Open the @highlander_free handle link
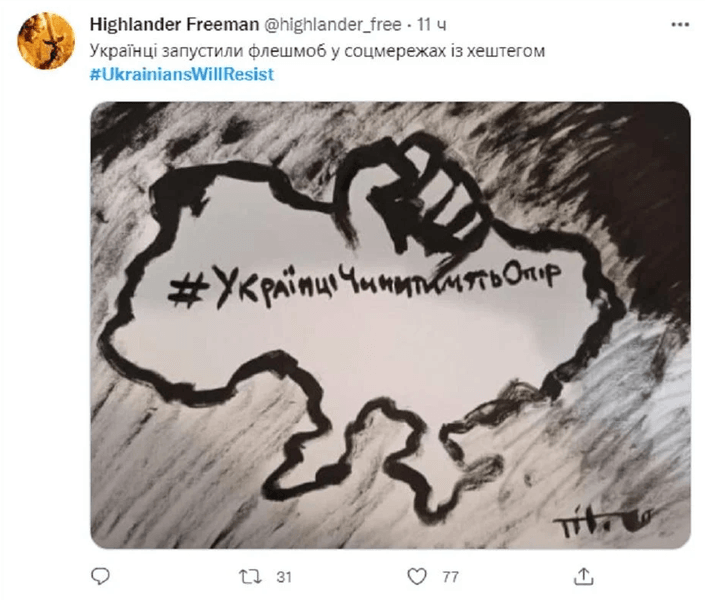This screenshot has height=600, width=705. [x=332, y=25]
